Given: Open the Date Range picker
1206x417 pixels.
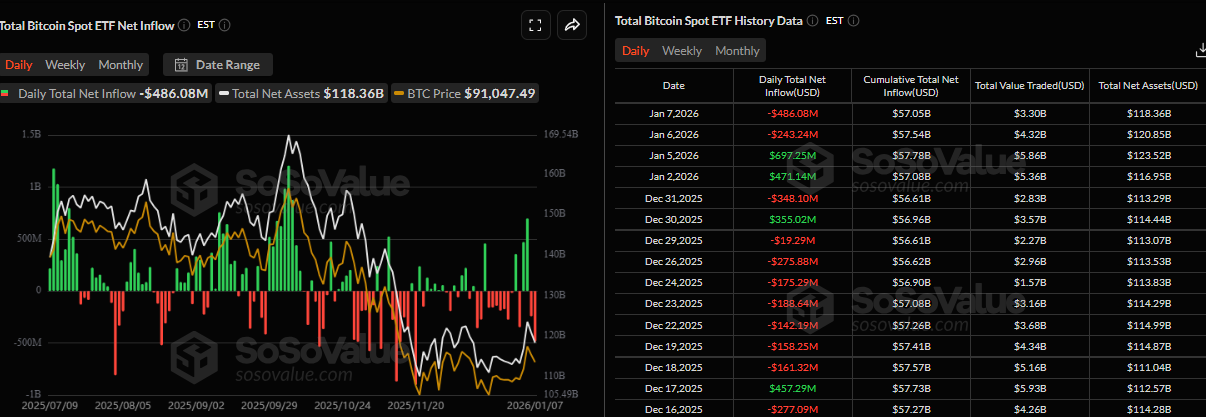Looking at the screenshot, I should click(217, 65).
